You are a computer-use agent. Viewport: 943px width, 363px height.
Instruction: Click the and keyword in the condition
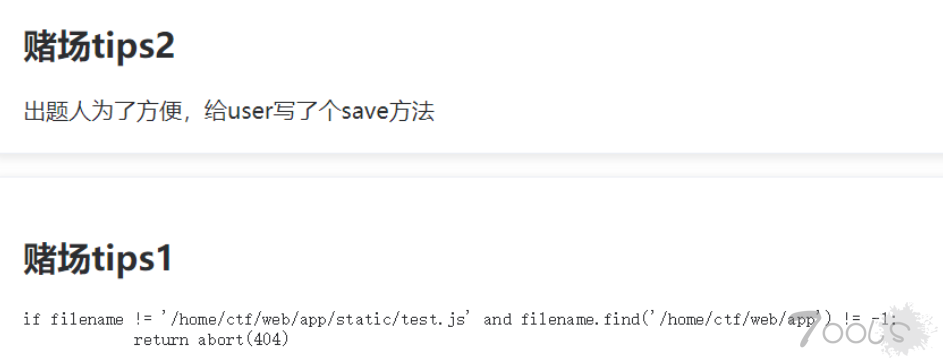click(x=497, y=319)
